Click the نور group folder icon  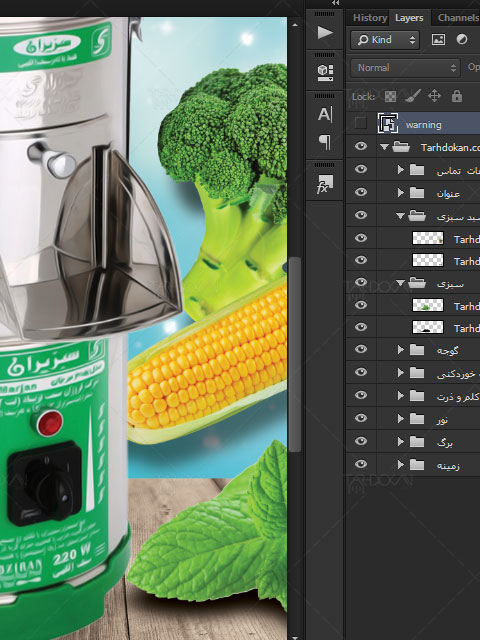[x=417, y=418]
